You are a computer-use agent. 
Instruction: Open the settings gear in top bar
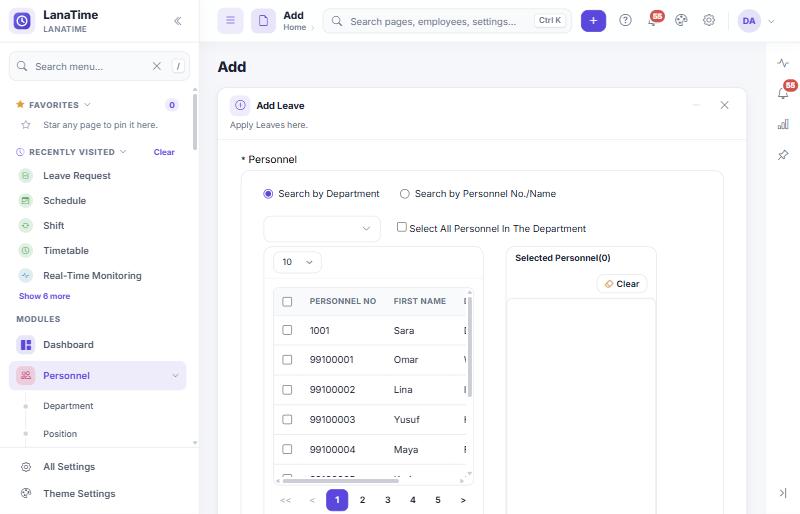709,20
